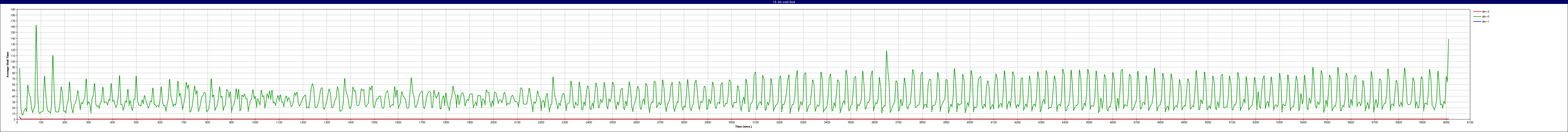The height and width of the screenshot is (132, 1568).
Task: Click the y-axis tick label 100
Action: (13, 62)
